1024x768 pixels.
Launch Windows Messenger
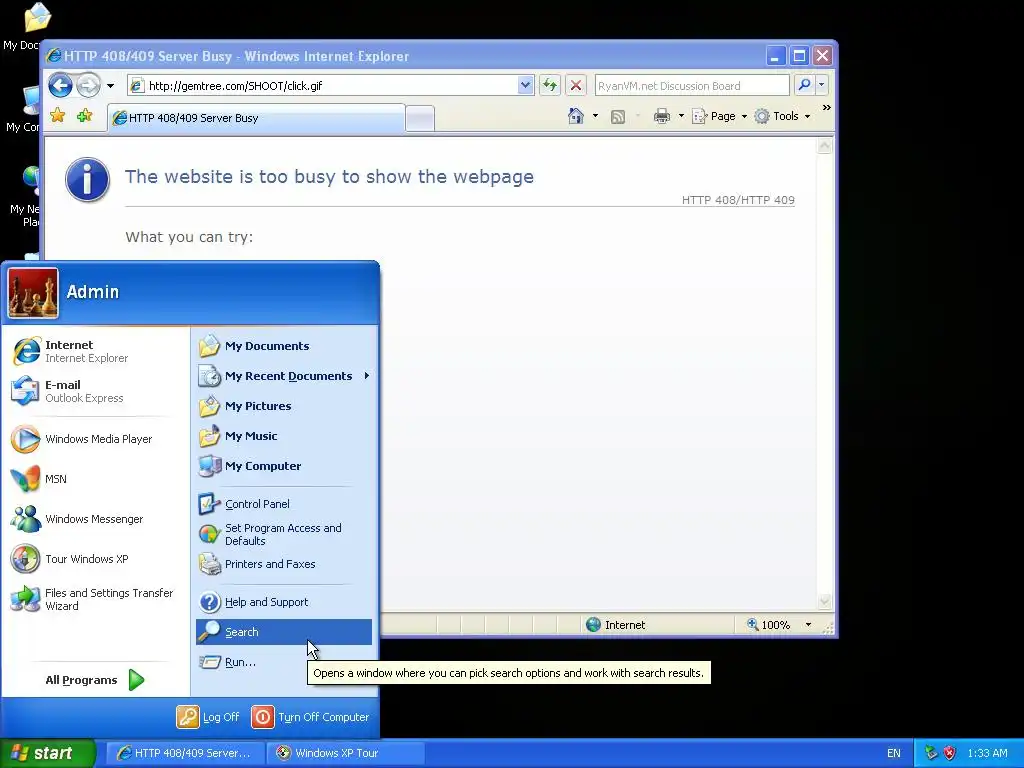[x=95, y=519]
